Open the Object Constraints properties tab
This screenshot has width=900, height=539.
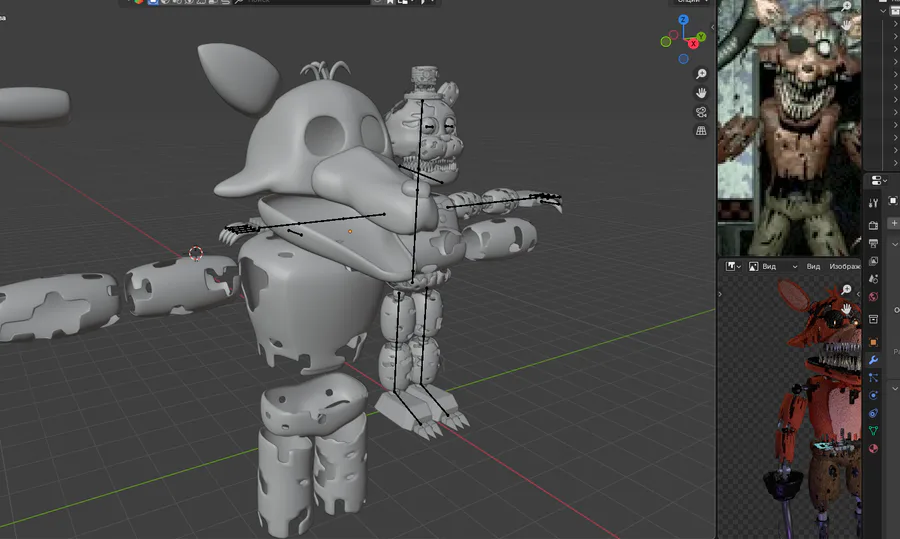pos(873,413)
